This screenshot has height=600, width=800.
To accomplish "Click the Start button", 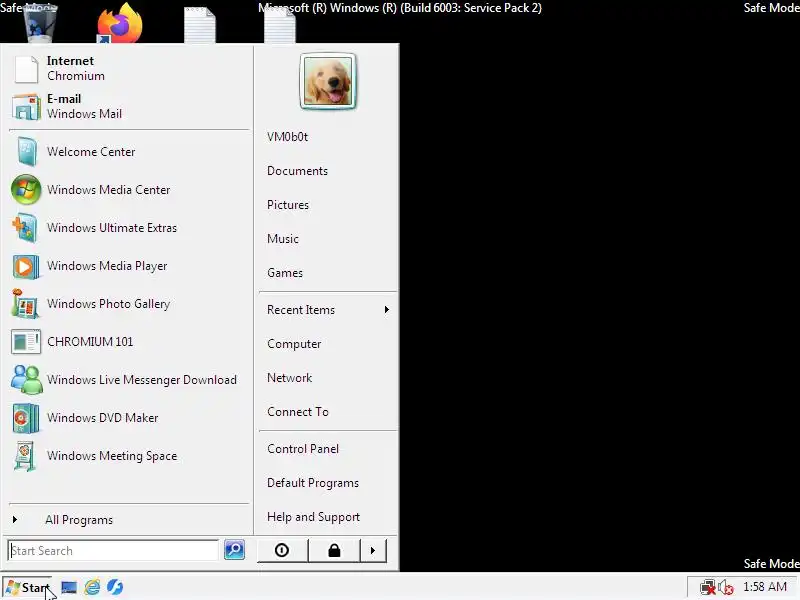I will pyautogui.click(x=28, y=588).
